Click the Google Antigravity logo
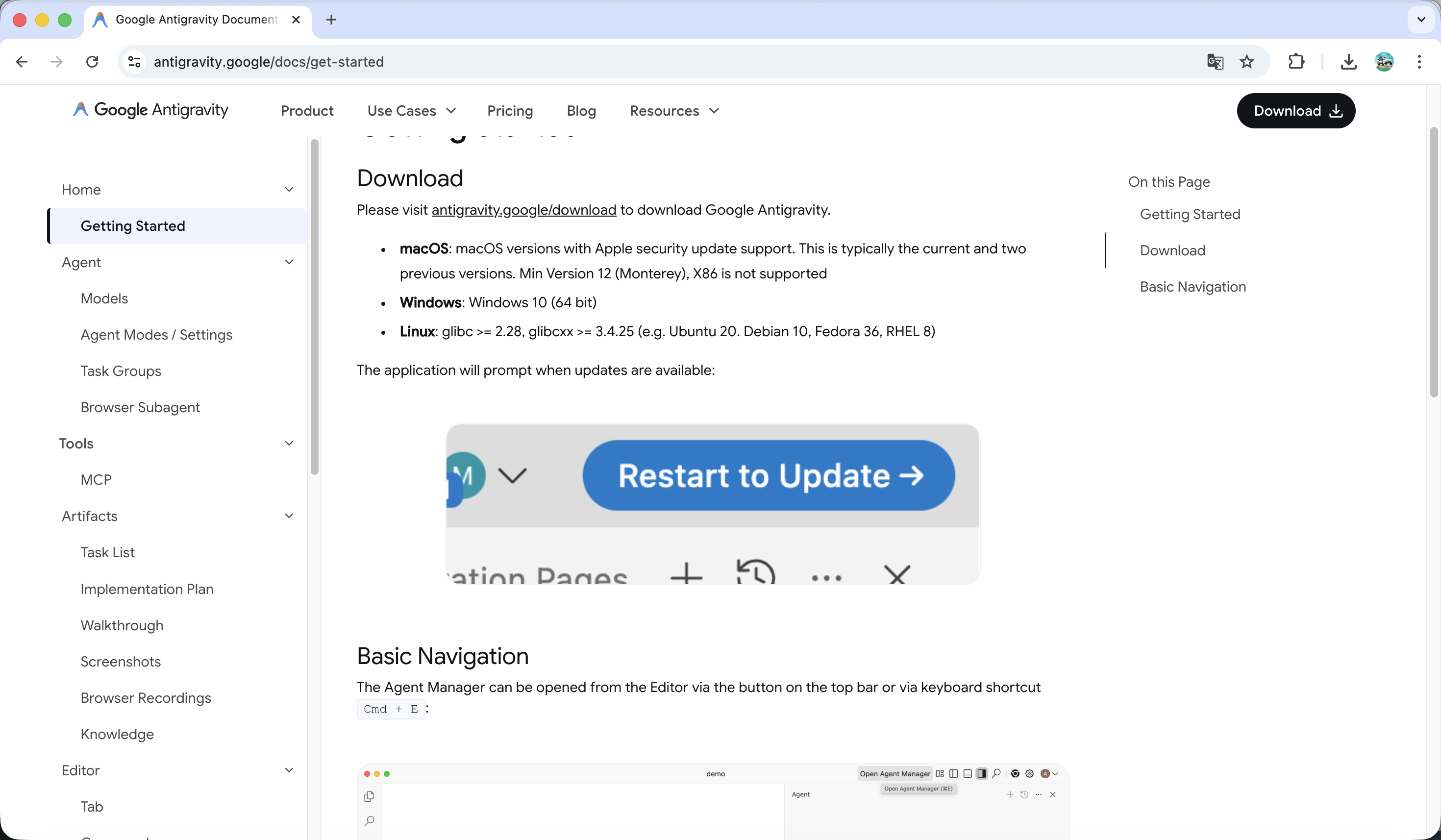The width and height of the screenshot is (1441, 840). pyautogui.click(x=151, y=110)
